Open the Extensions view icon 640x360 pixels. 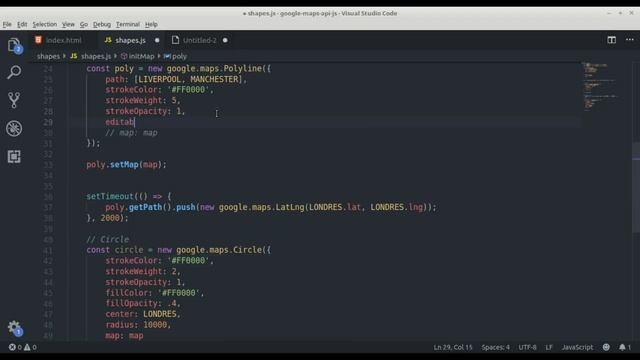coord(14,156)
